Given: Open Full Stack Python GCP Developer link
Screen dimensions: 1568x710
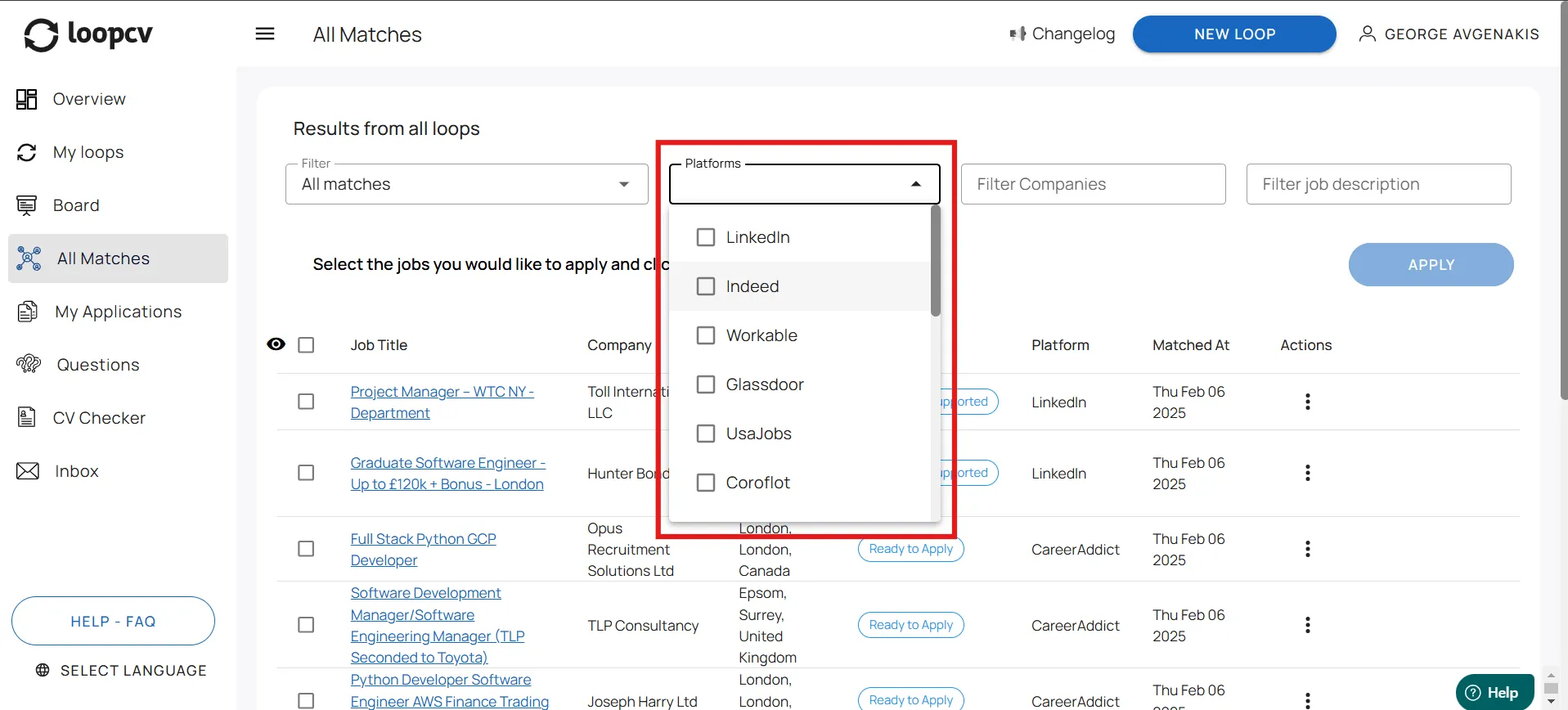Looking at the screenshot, I should pyautogui.click(x=424, y=550).
